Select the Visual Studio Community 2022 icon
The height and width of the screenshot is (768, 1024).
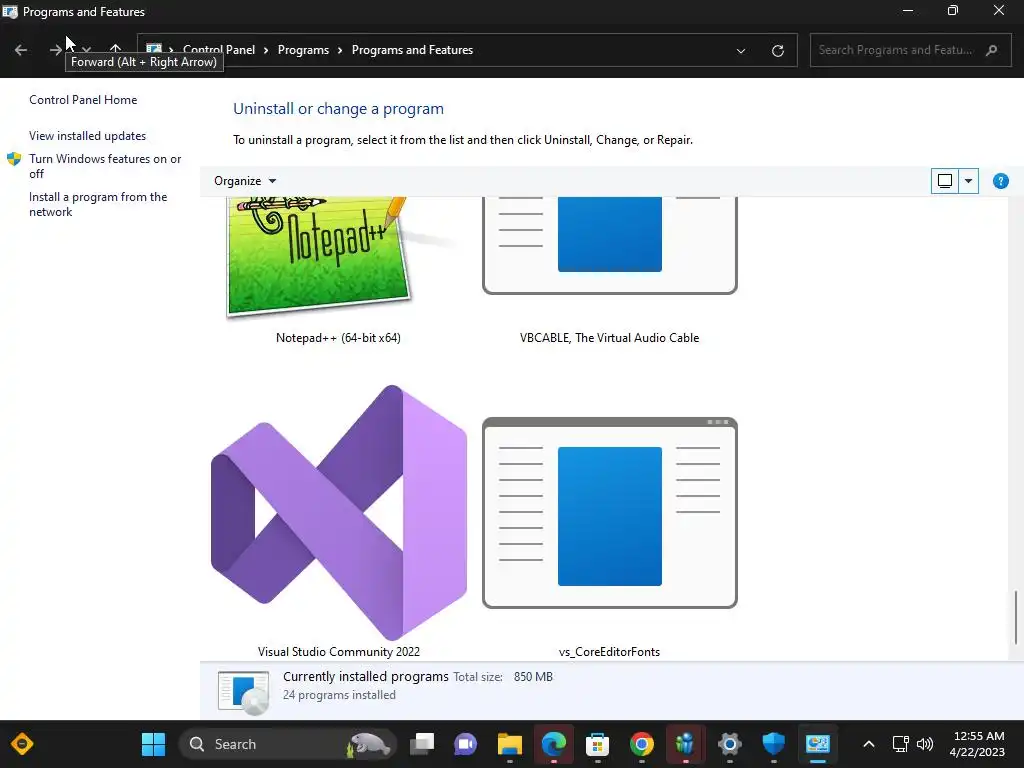click(x=339, y=513)
